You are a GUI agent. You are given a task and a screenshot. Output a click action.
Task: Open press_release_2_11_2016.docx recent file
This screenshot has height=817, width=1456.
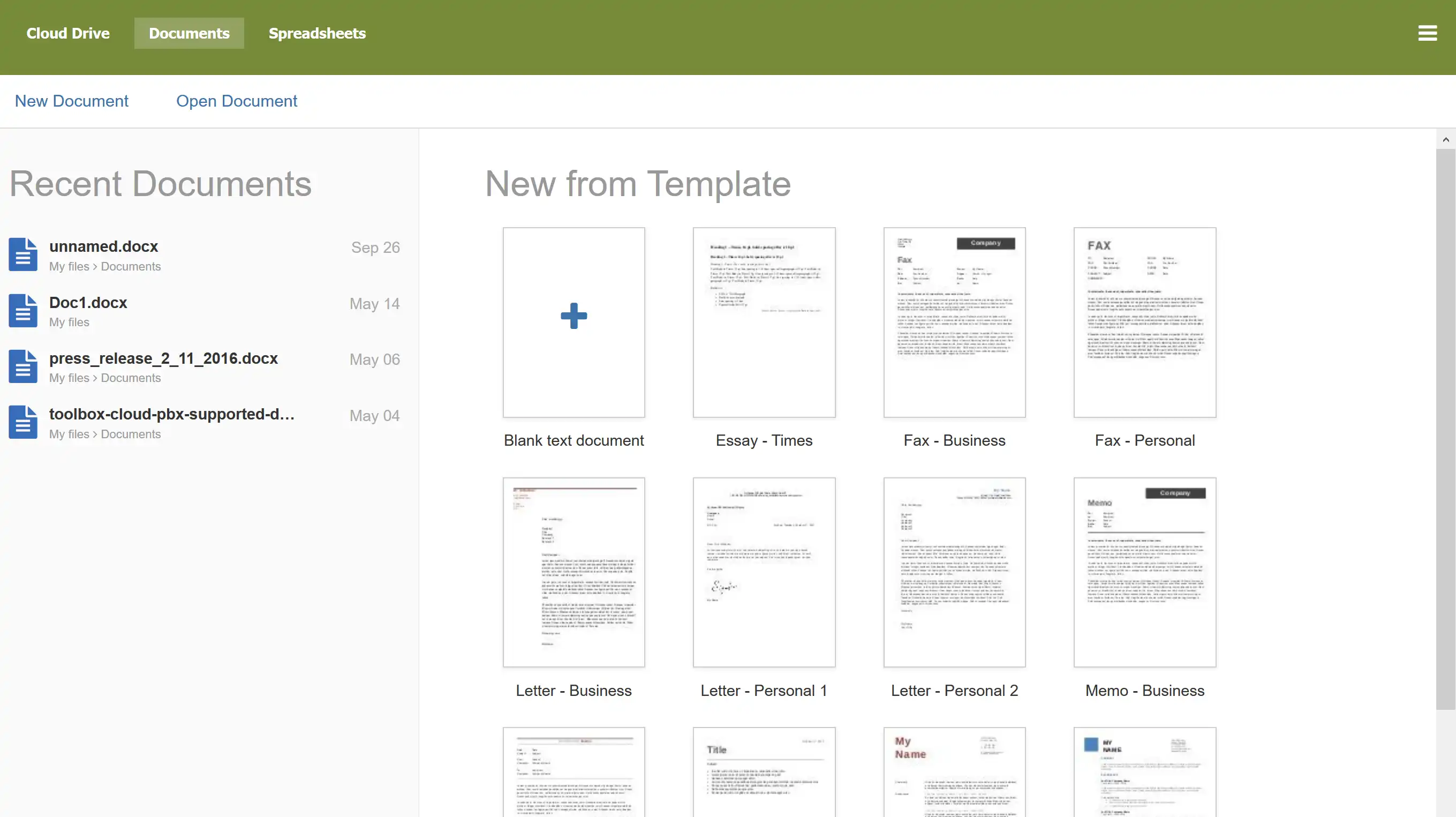[163, 358]
